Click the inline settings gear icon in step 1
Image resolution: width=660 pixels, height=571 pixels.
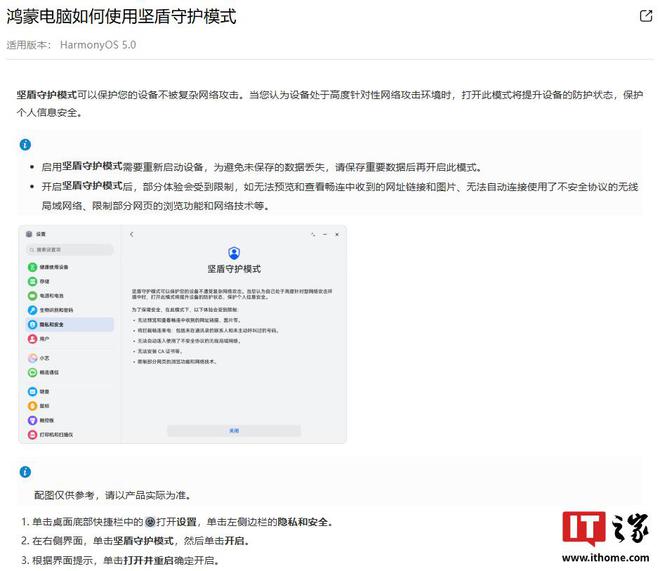(150, 522)
